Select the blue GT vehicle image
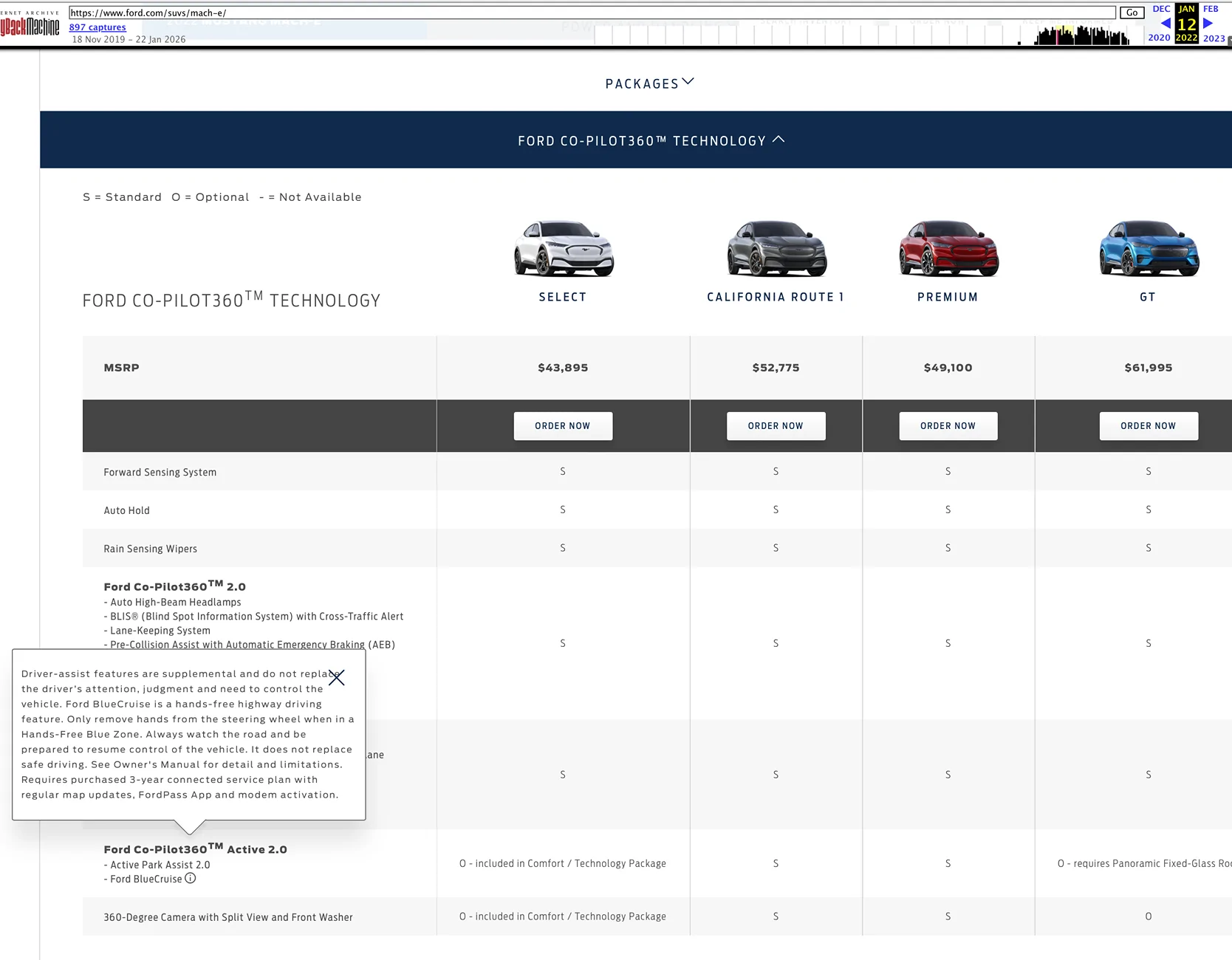 pyautogui.click(x=1149, y=249)
